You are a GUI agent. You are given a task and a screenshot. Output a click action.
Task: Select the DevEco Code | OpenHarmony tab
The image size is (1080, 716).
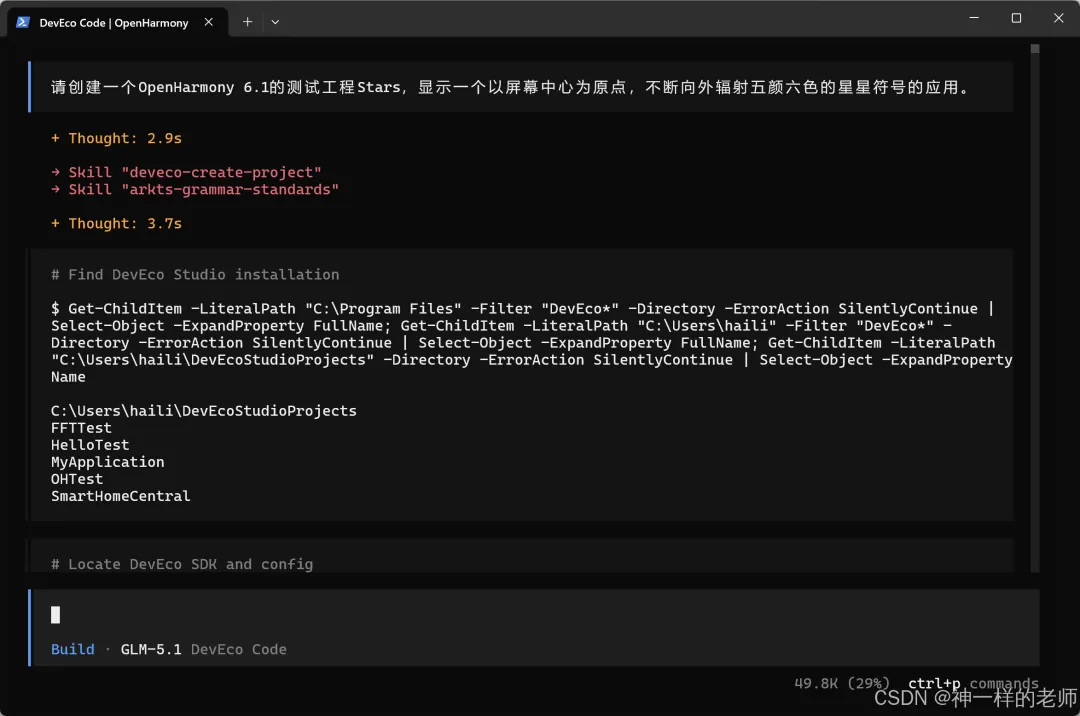117,22
